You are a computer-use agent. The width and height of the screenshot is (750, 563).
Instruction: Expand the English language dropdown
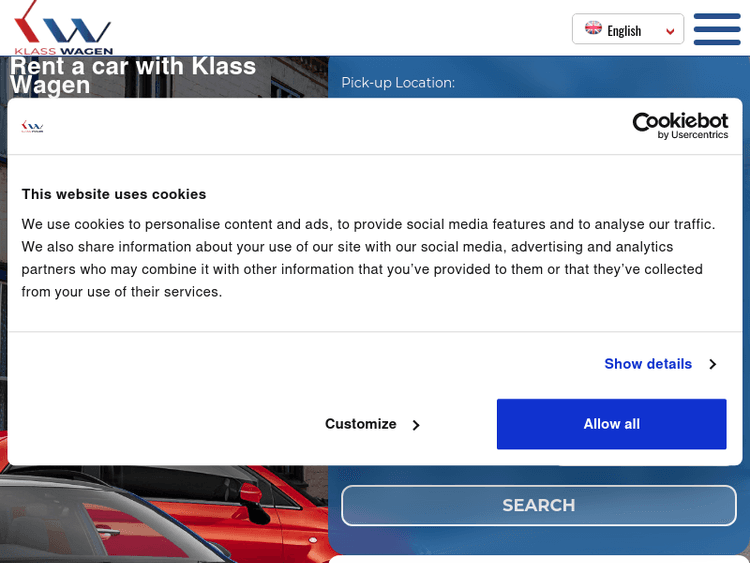tap(627, 30)
